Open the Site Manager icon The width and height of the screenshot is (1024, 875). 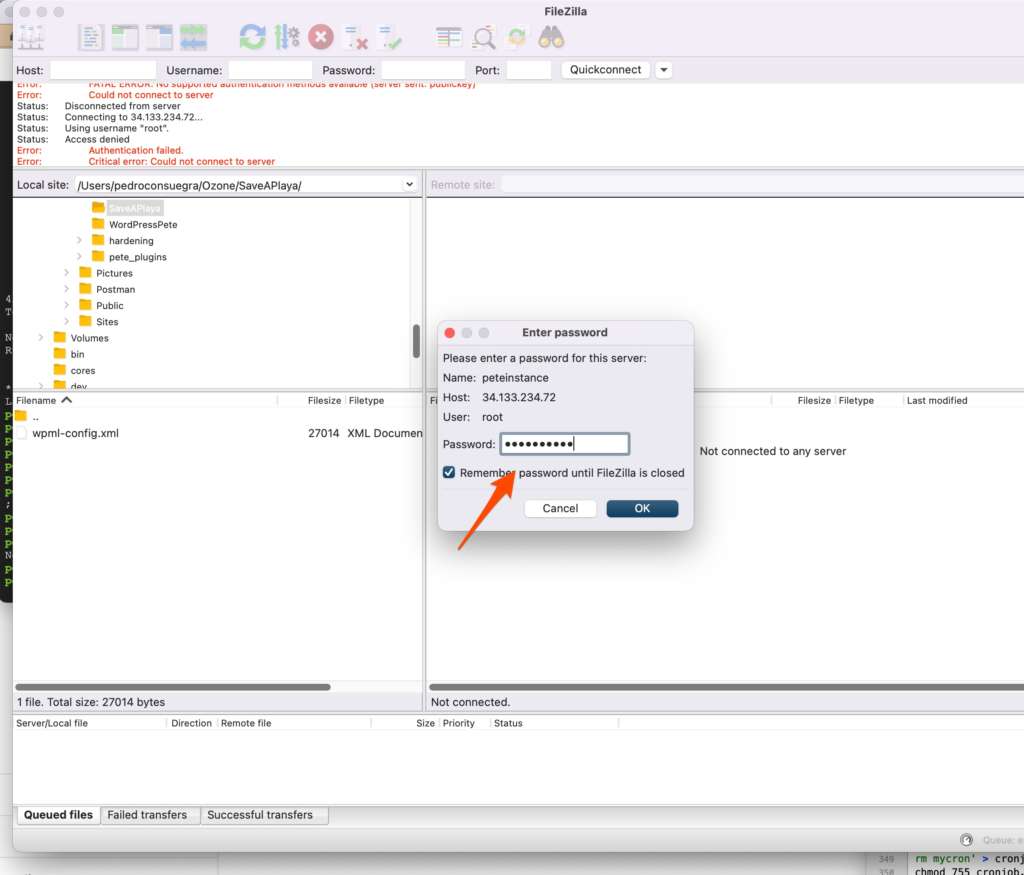click(x=32, y=38)
